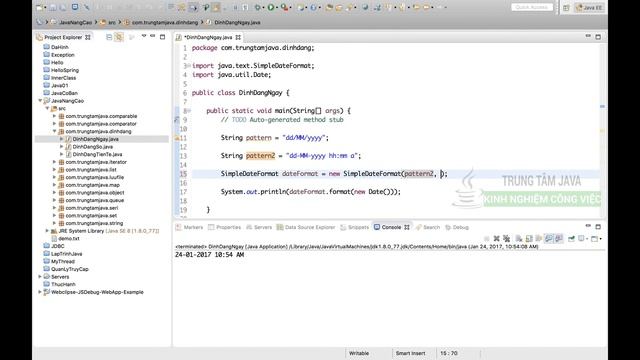Viewport: 640px width, 360px height.
Task: Open dropdown arrow beside Run button
Action: tap(277, 8)
